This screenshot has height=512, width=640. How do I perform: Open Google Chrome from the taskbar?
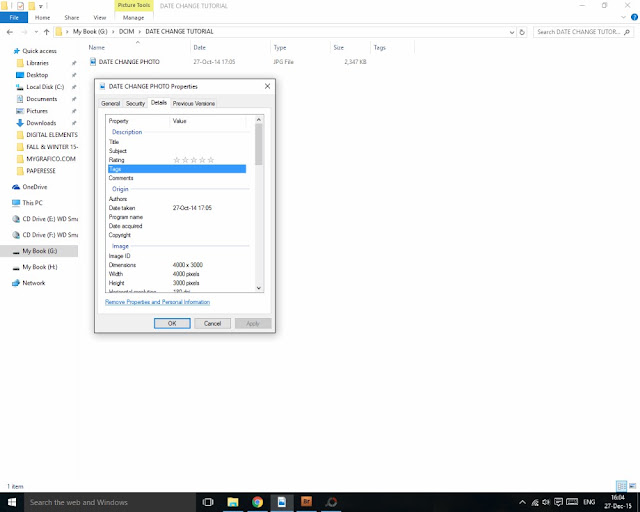(257, 502)
